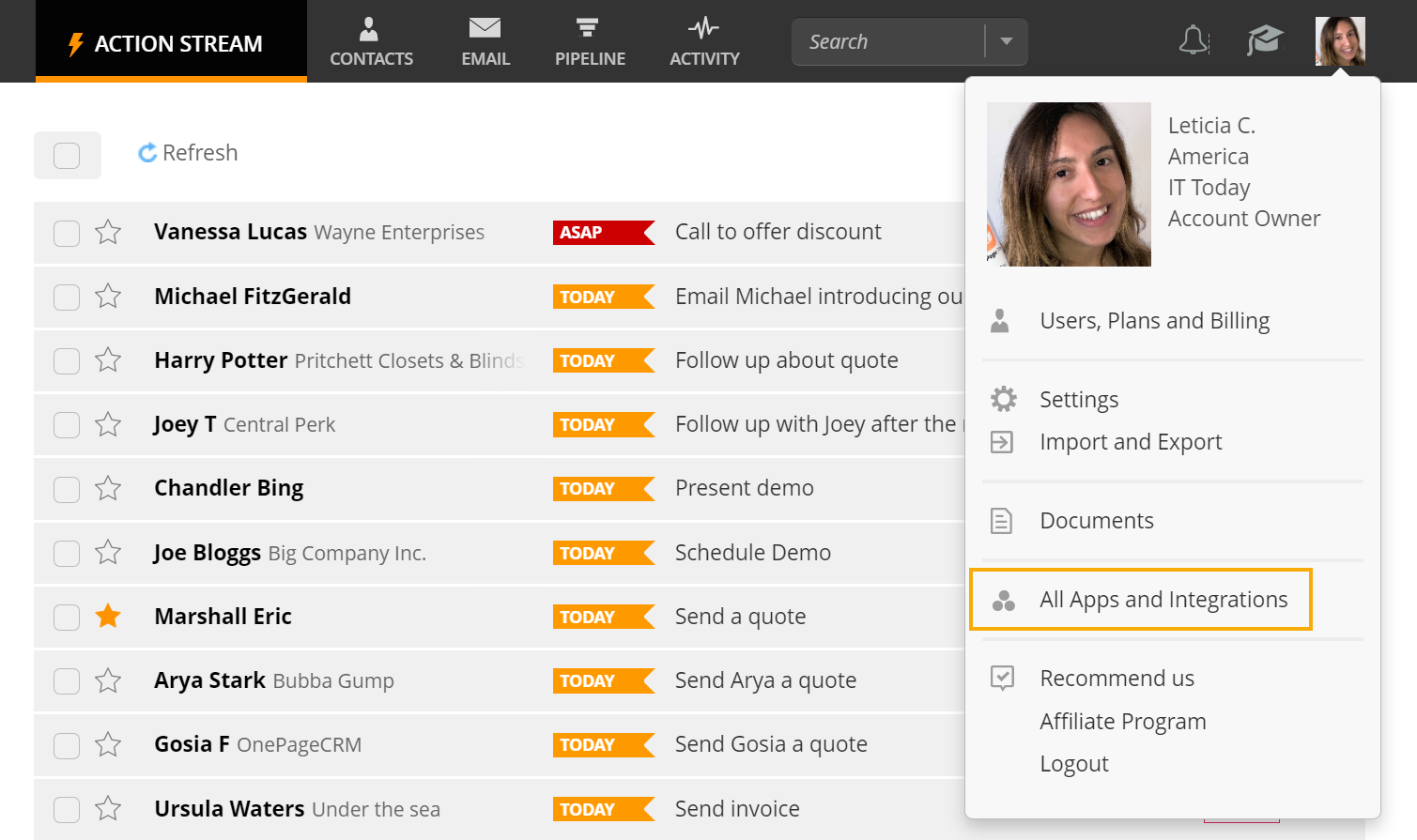Log out of the account
The width and height of the screenshot is (1417, 840).
tap(1074, 764)
